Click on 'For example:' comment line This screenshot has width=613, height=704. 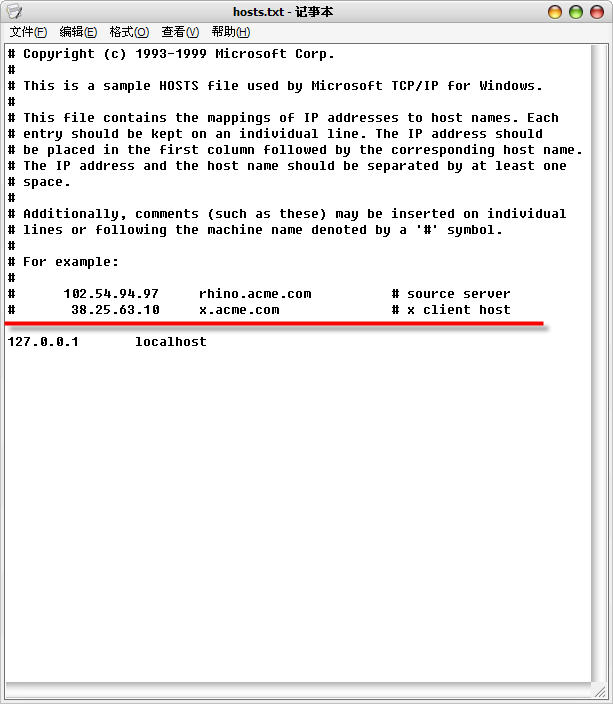tap(63, 262)
